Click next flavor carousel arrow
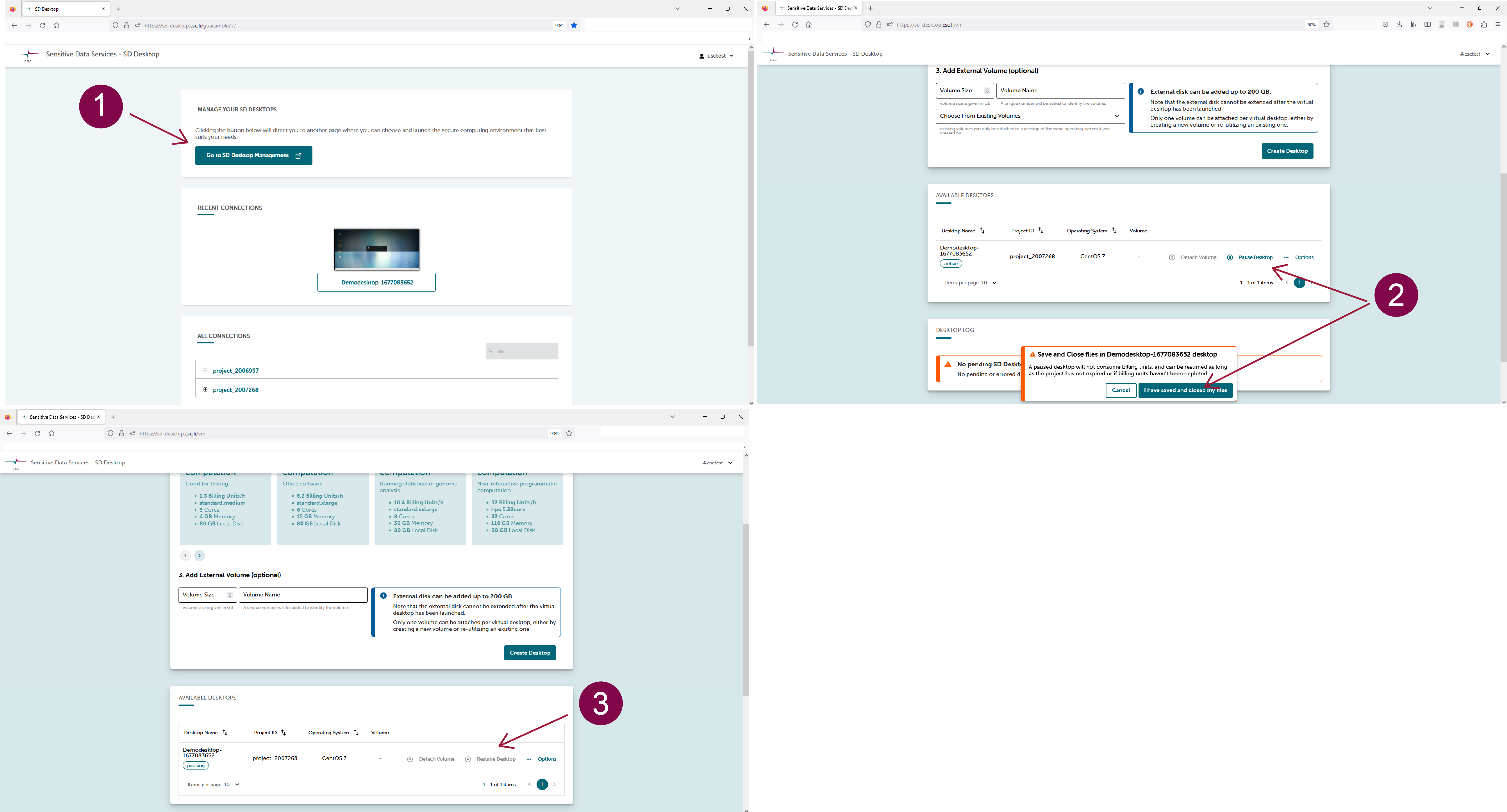 (200, 556)
